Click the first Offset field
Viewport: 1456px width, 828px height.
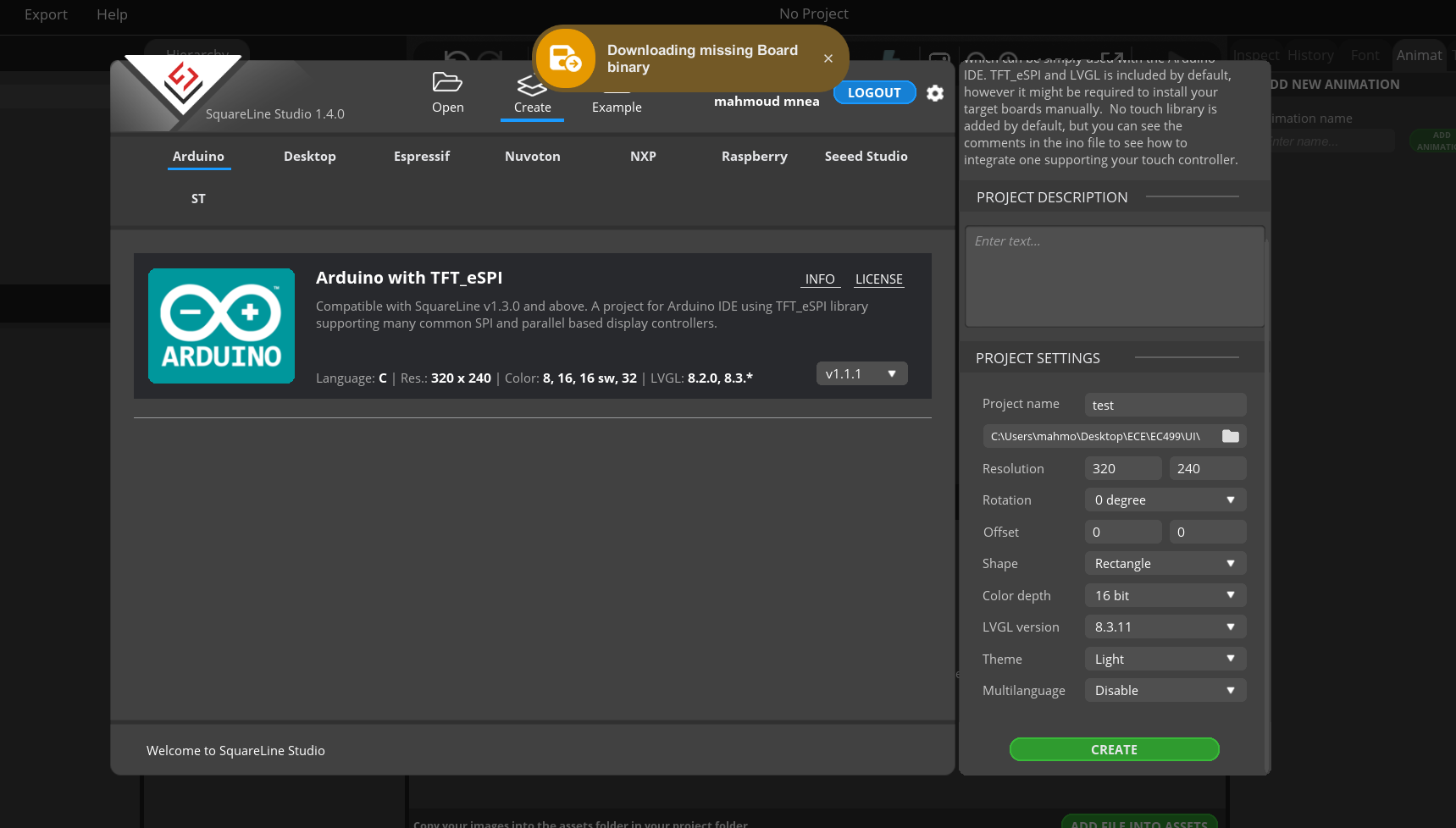point(1123,532)
